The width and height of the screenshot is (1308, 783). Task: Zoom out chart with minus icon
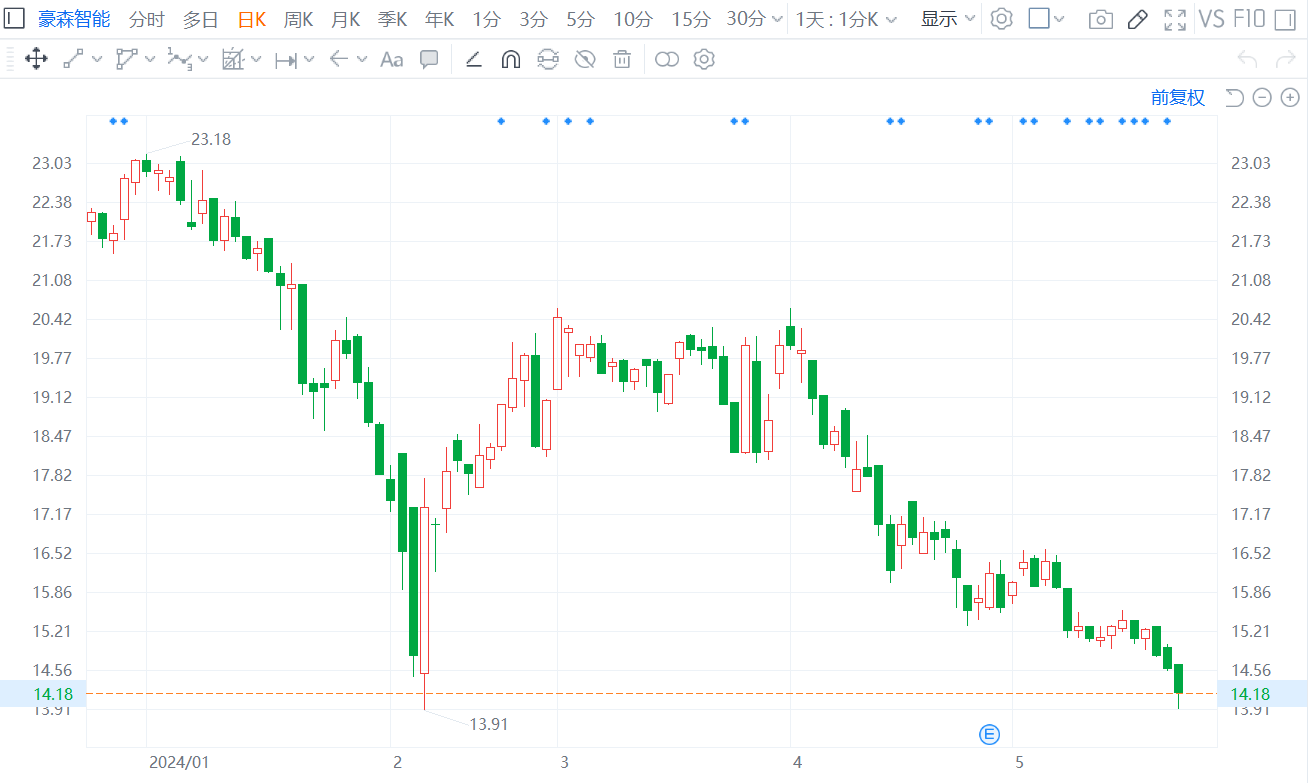point(1262,97)
